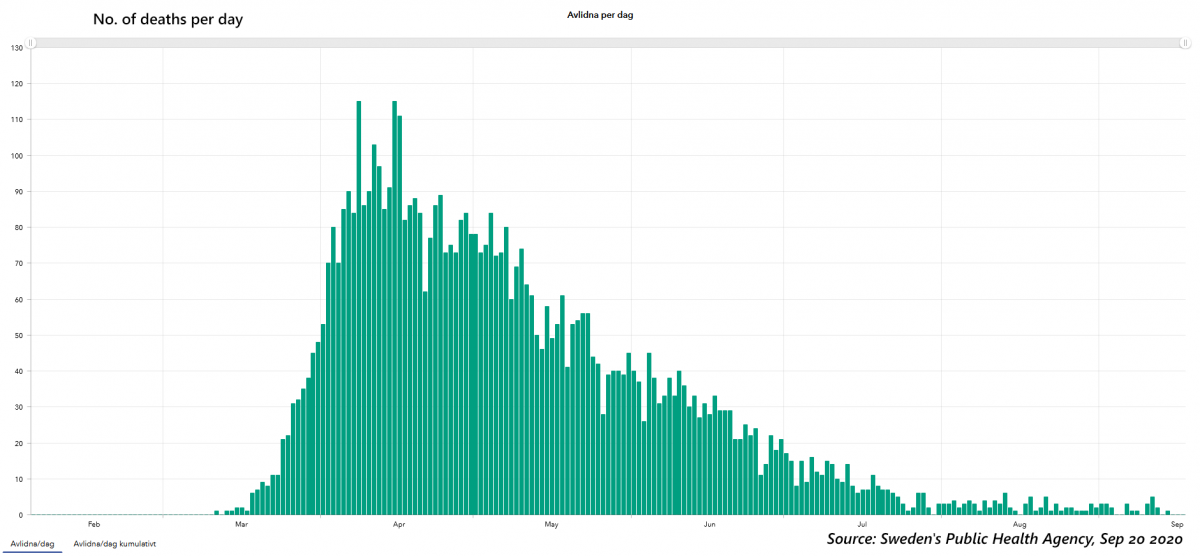Click the Aug x-axis label
1200x556 pixels.
click(x=1019, y=524)
